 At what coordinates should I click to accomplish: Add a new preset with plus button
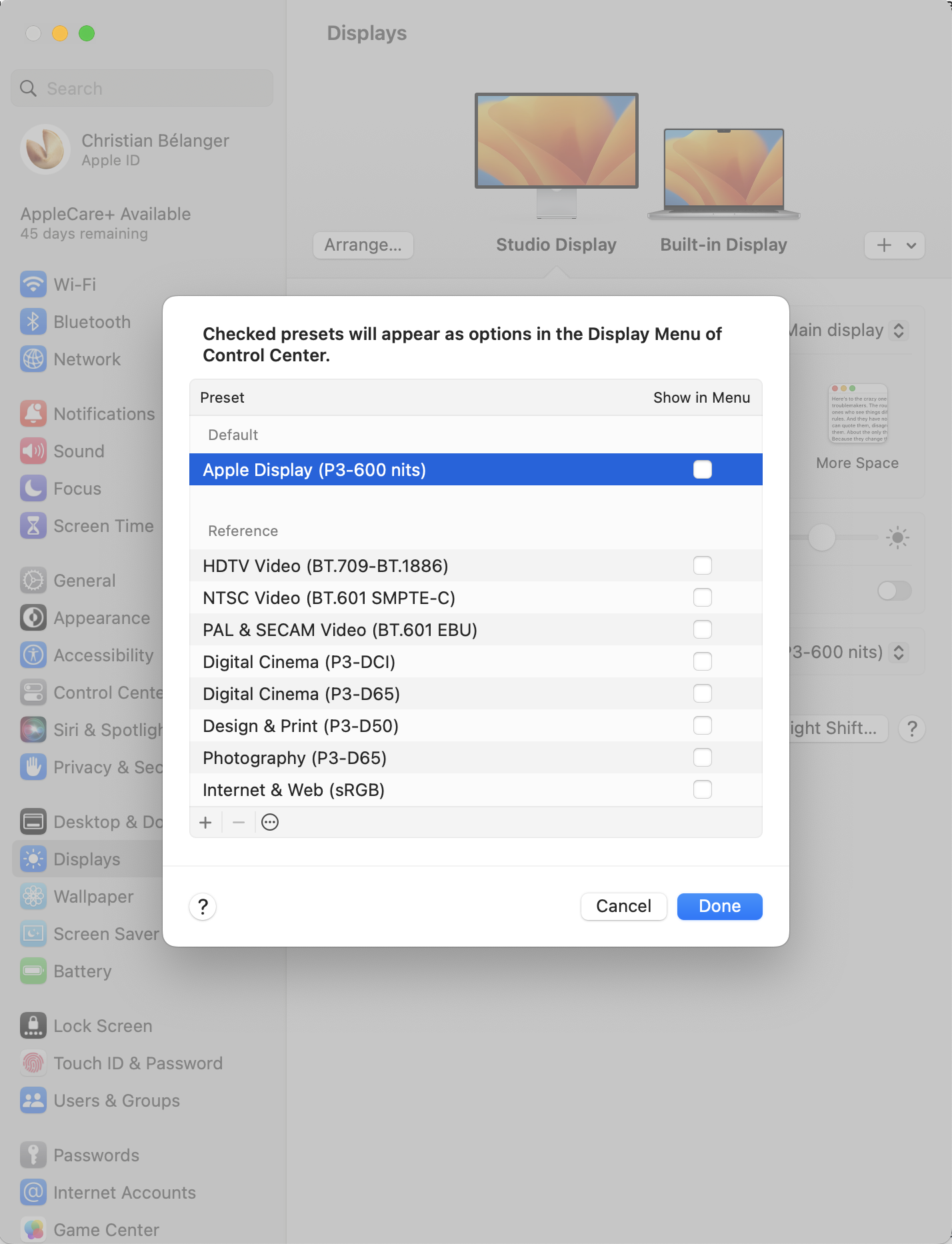pyautogui.click(x=205, y=823)
